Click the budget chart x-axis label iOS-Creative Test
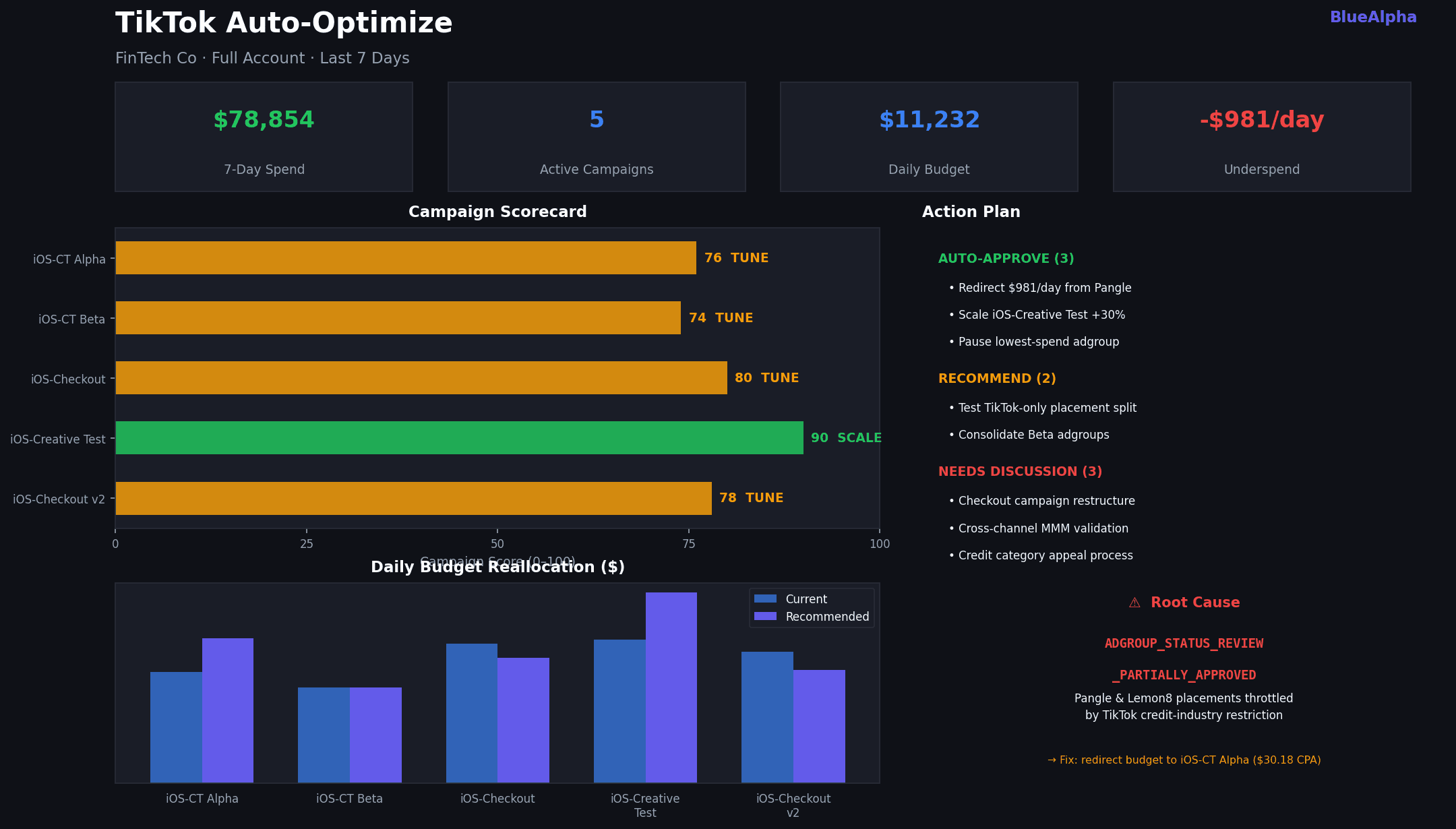The image size is (1456, 829). pos(645,805)
